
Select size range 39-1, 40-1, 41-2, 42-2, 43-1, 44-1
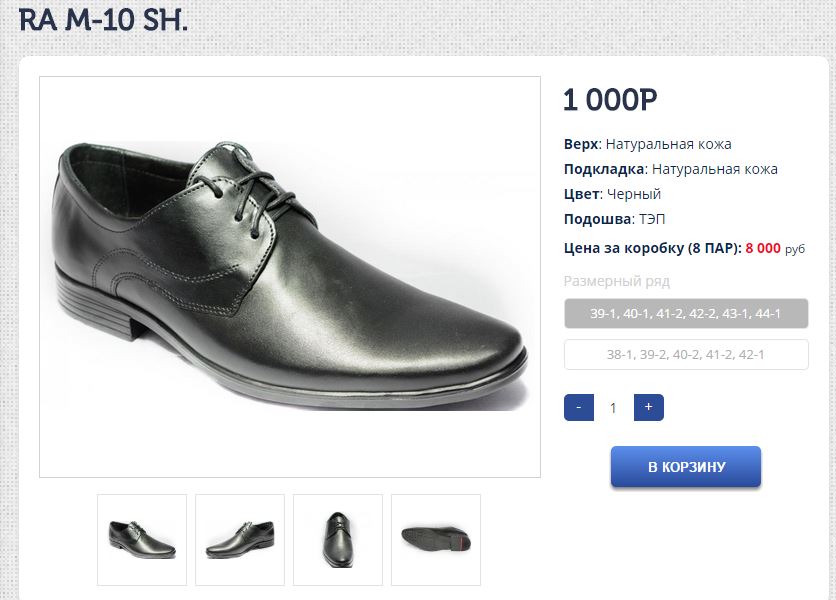pos(686,314)
